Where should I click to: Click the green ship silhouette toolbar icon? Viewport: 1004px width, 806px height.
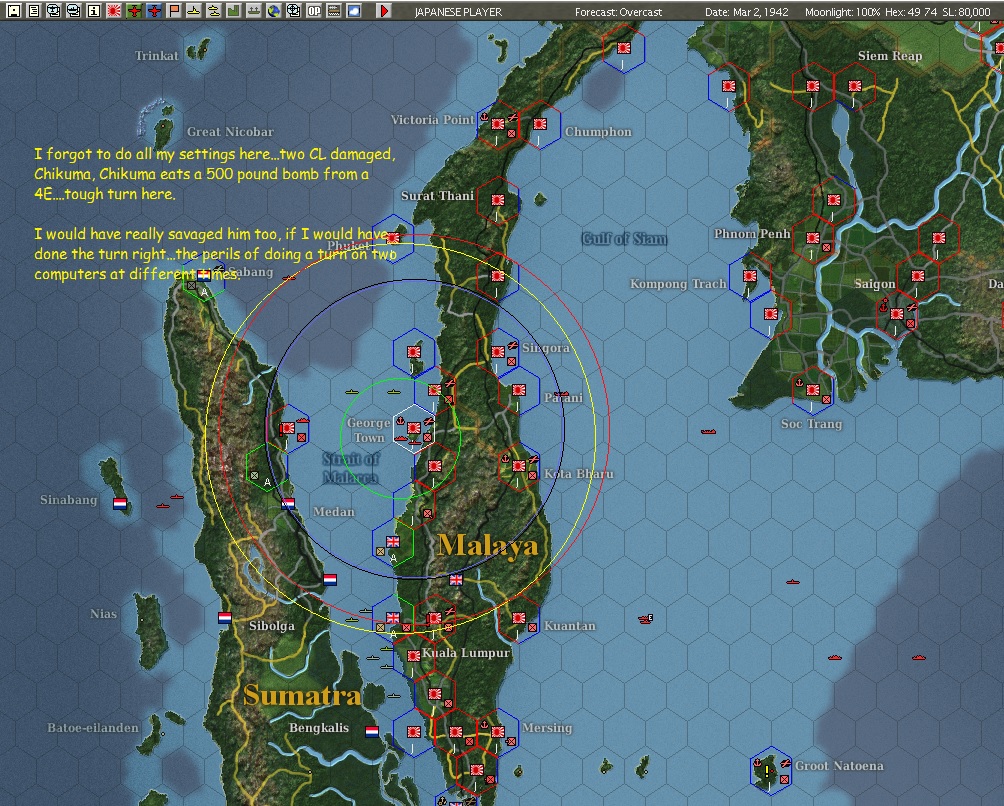[x=254, y=10]
